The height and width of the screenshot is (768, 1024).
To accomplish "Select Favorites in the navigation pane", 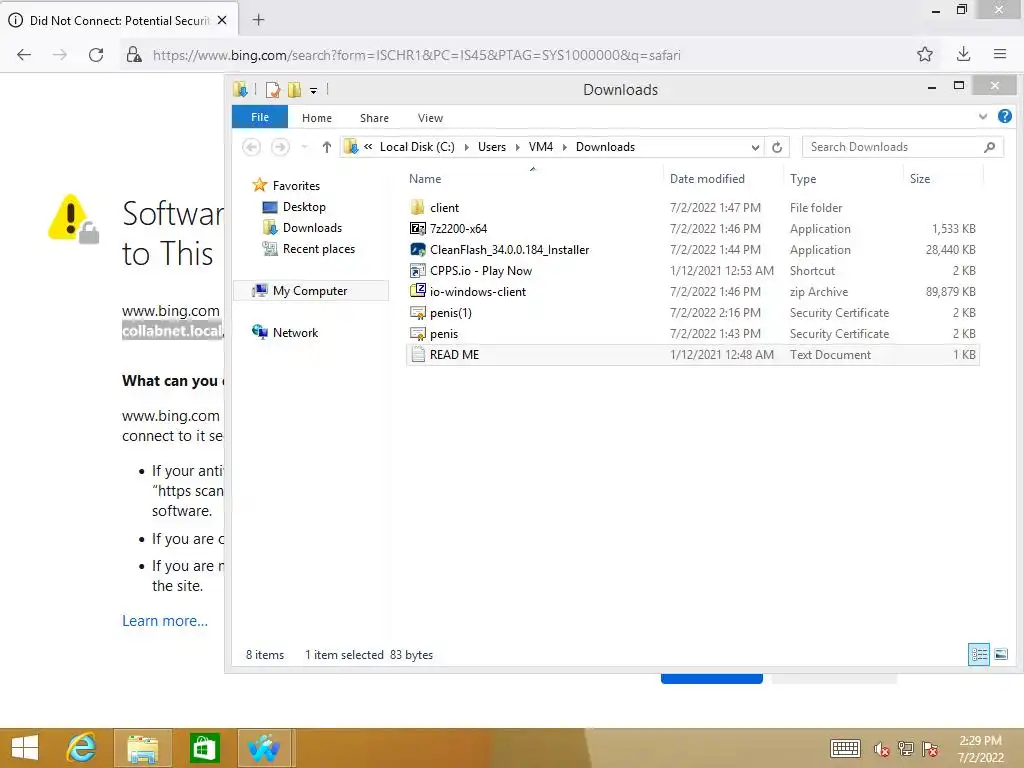I will point(296,185).
